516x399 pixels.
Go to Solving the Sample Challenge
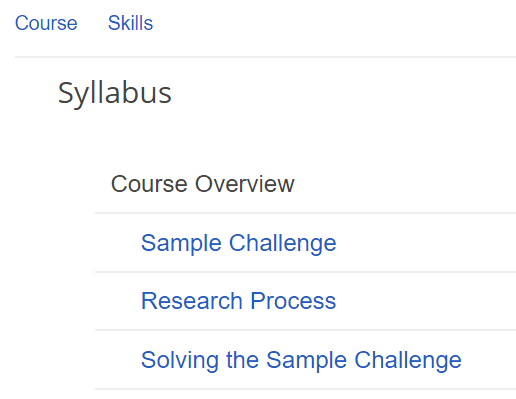[x=301, y=360]
